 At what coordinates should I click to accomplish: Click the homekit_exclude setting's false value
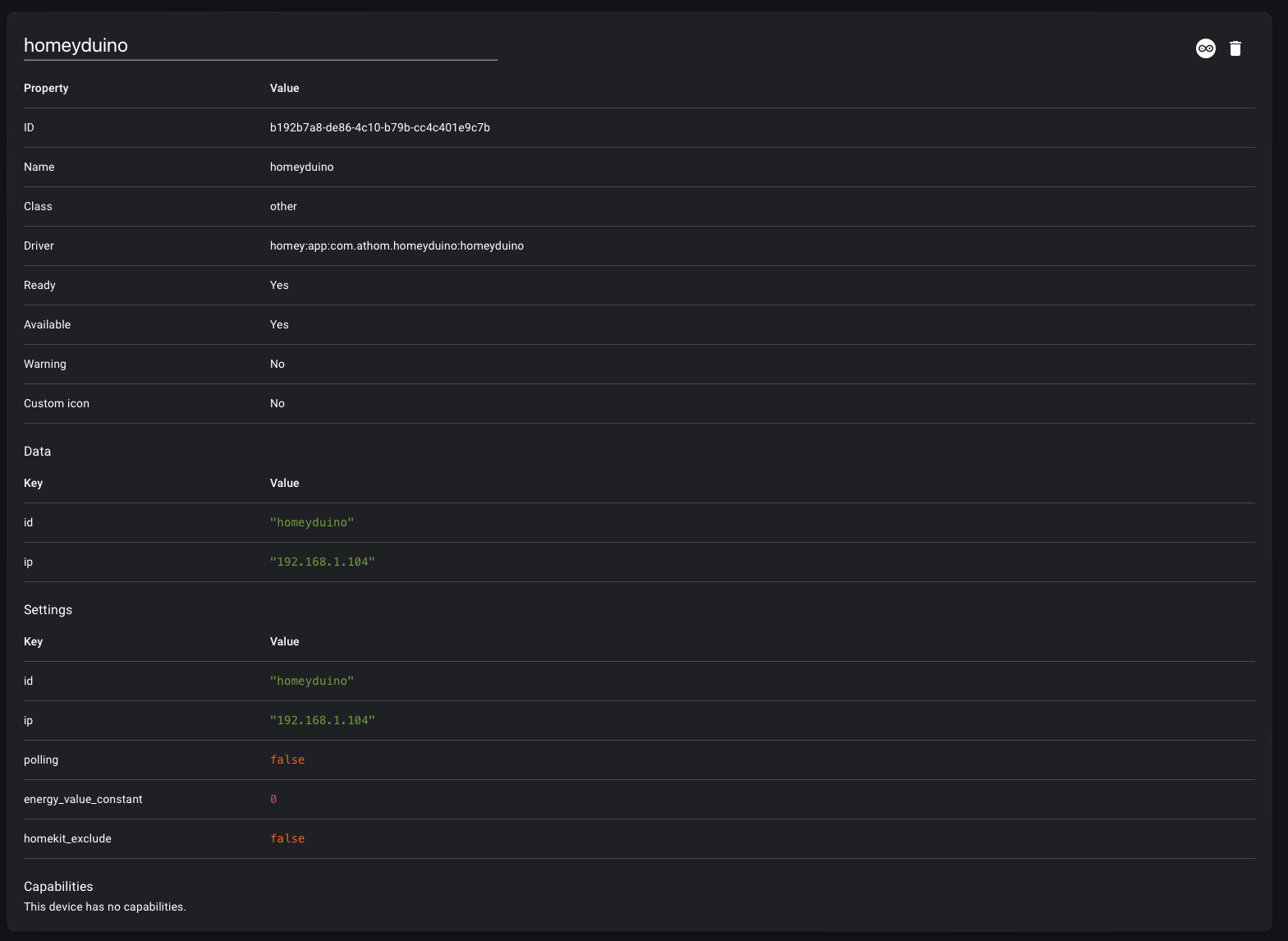pyautogui.click(x=287, y=838)
